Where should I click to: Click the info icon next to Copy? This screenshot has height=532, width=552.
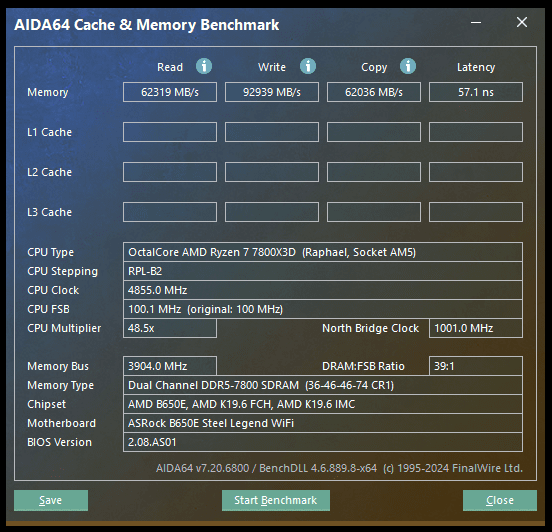point(408,66)
